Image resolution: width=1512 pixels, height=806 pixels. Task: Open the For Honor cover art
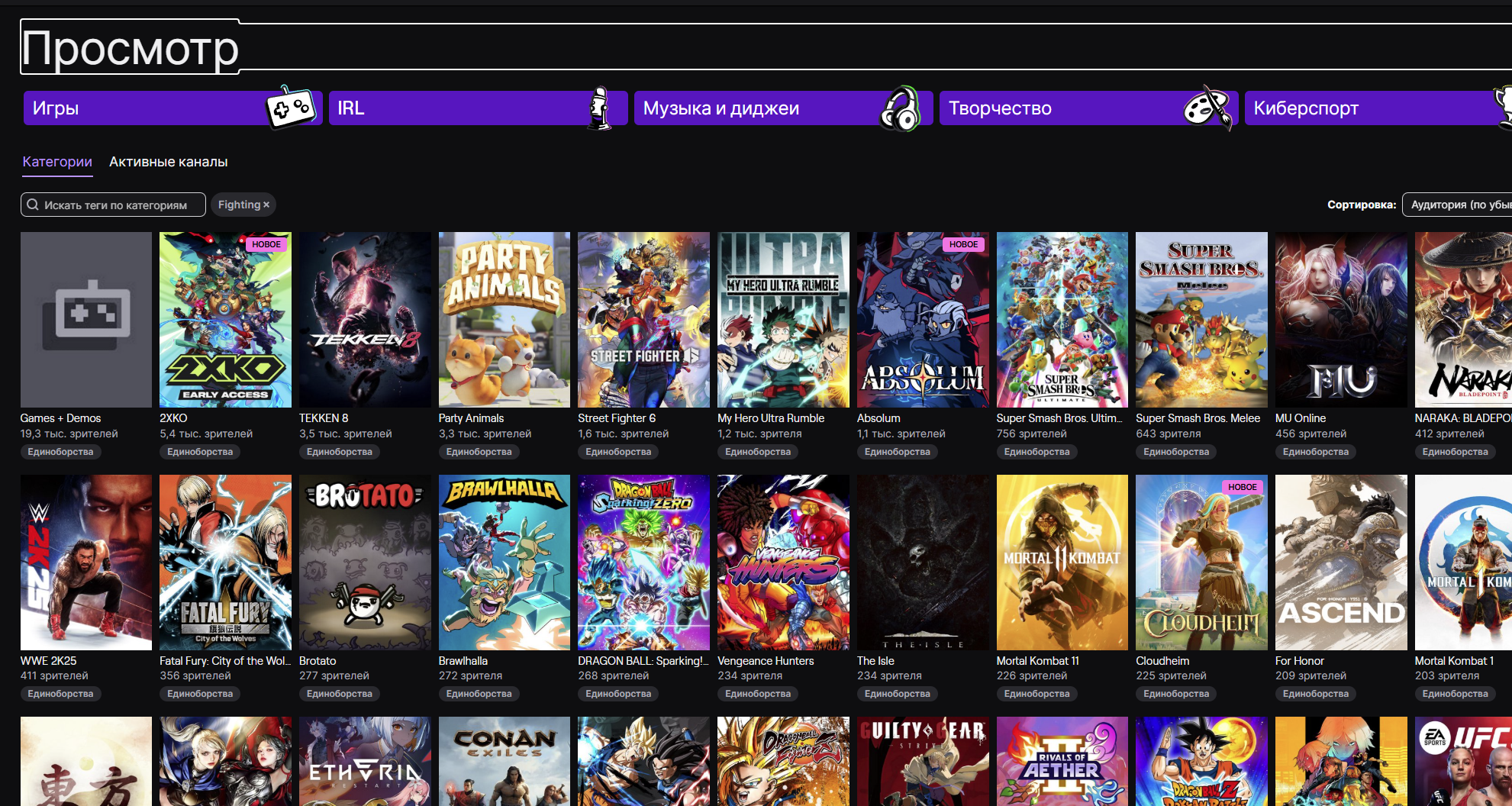tap(1341, 563)
